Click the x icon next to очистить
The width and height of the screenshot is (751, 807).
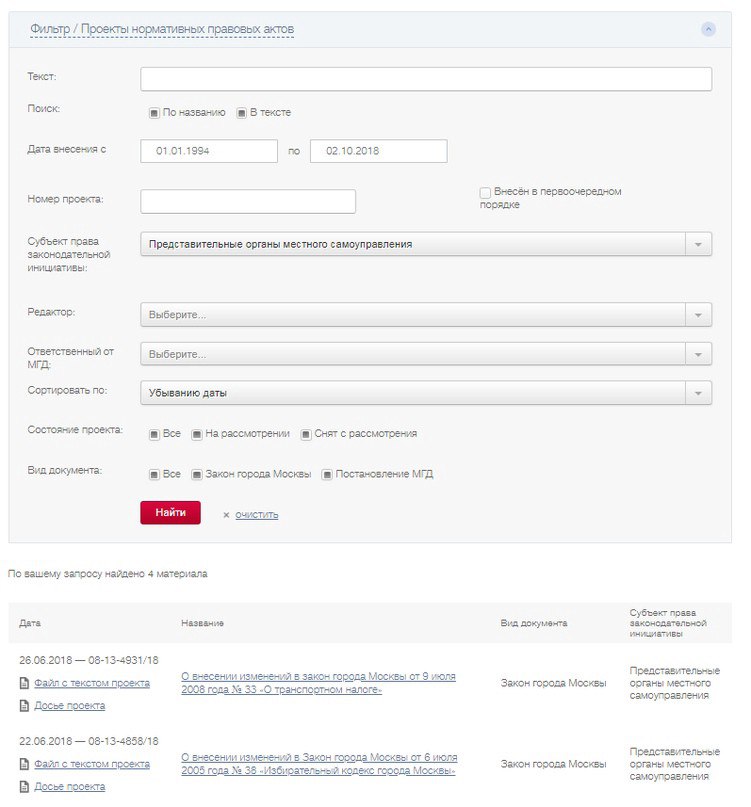226,515
